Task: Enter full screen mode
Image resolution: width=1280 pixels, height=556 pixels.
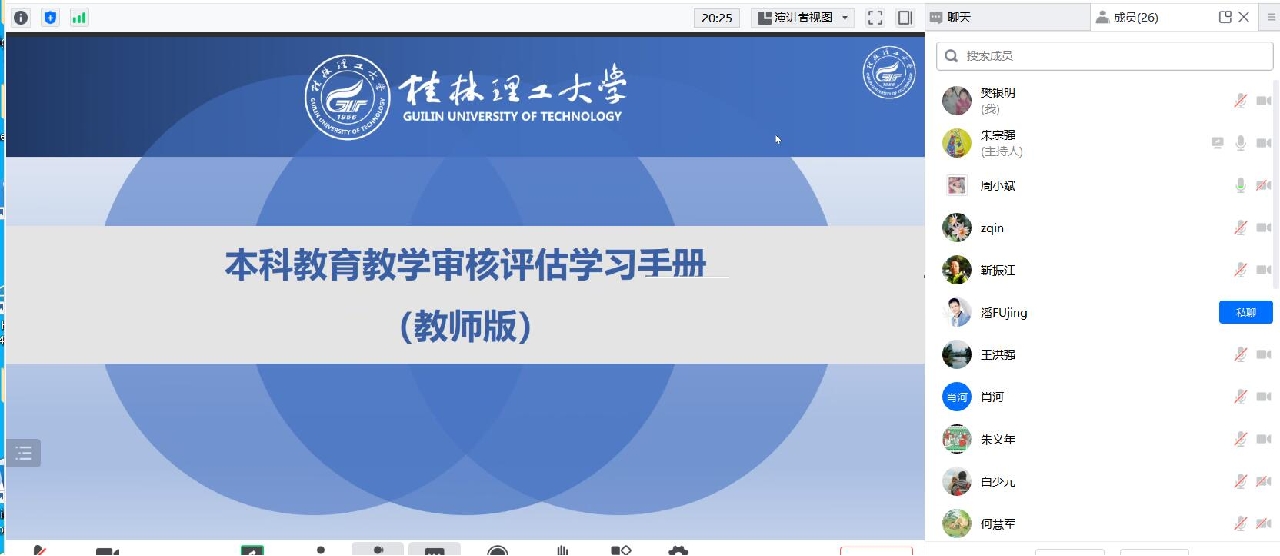Action: click(x=875, y=17)
